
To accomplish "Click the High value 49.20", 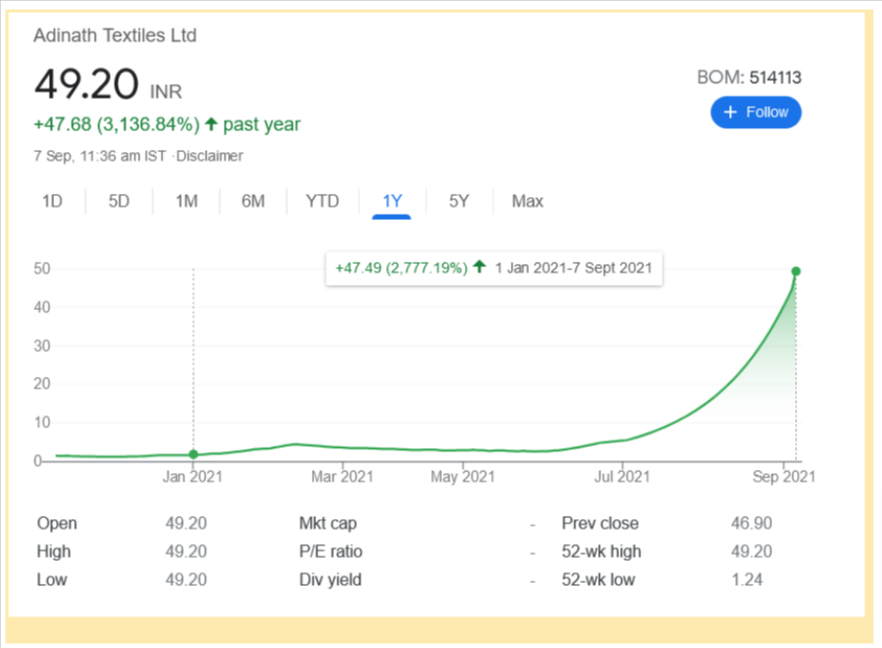I will 186,551.
